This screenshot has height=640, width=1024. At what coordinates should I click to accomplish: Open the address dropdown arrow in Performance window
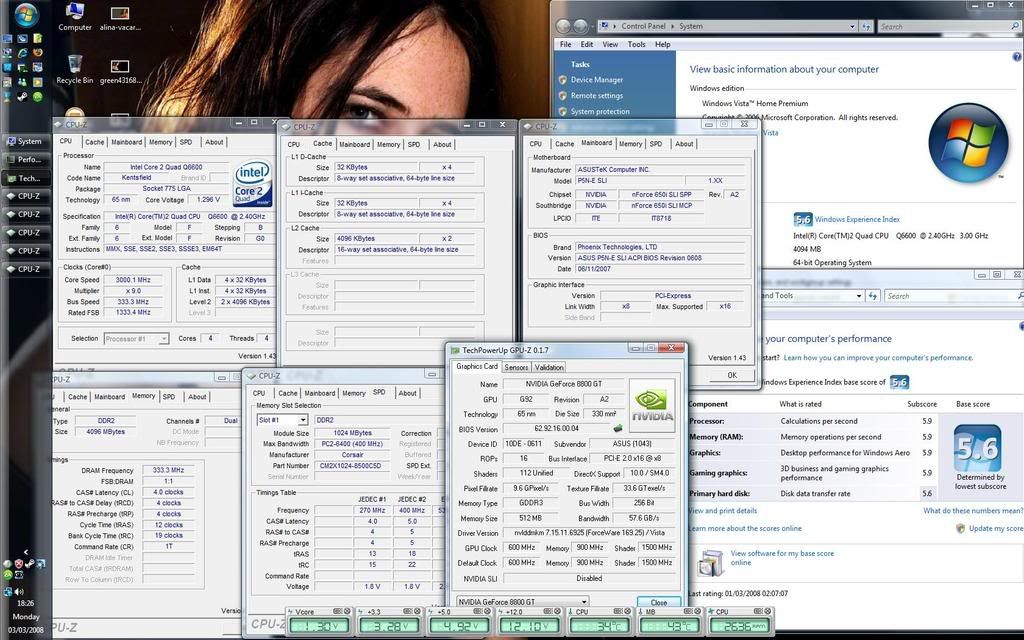859,296
